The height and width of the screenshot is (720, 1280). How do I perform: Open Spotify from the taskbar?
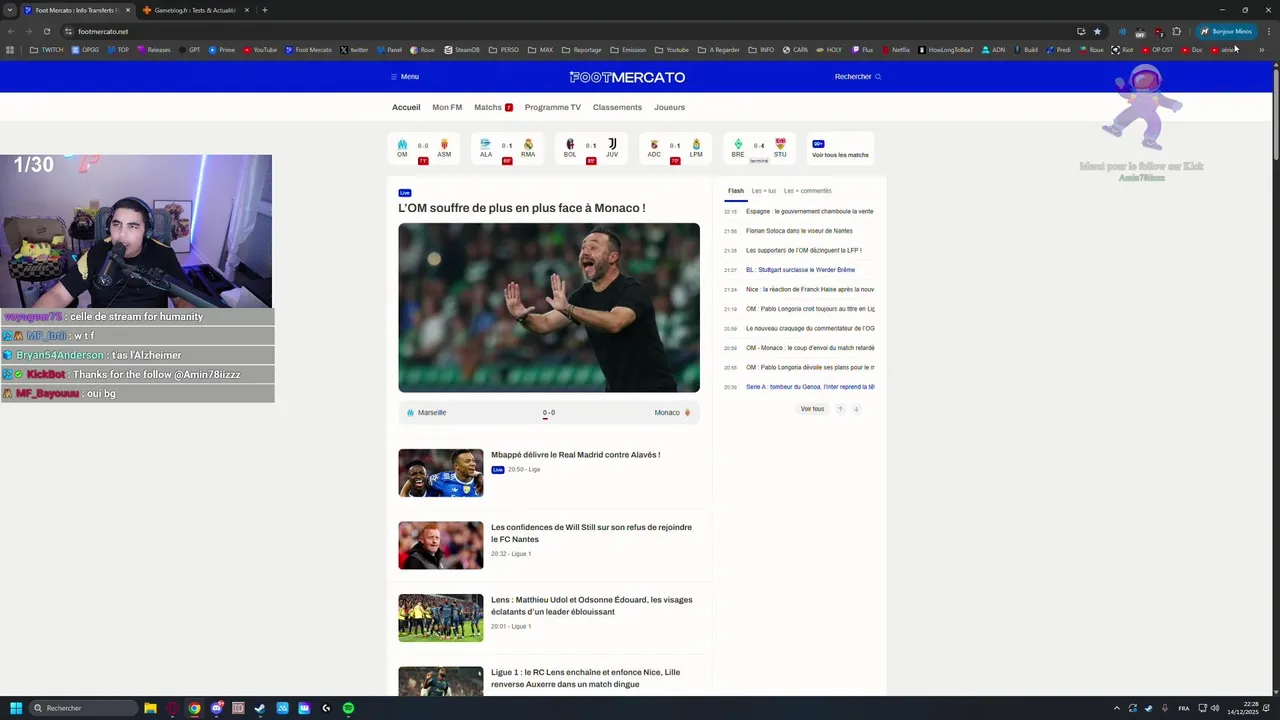(x=348, y=708)
